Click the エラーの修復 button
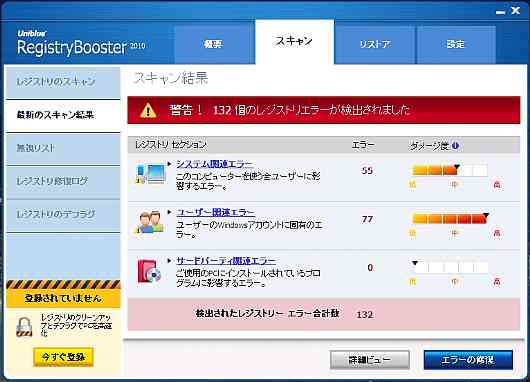 tap(468, 360)
